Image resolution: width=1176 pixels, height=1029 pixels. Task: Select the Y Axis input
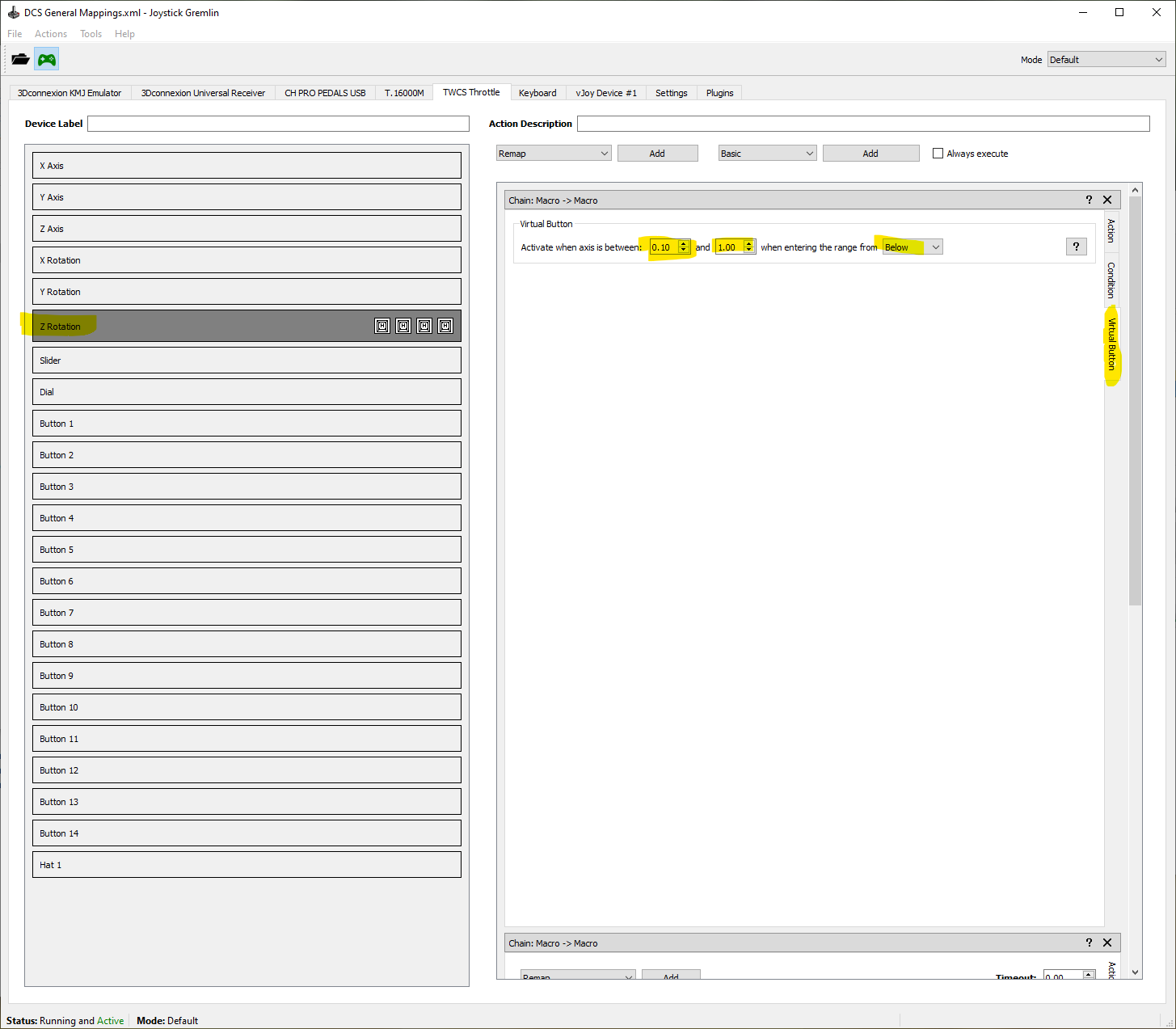point(247,196)
